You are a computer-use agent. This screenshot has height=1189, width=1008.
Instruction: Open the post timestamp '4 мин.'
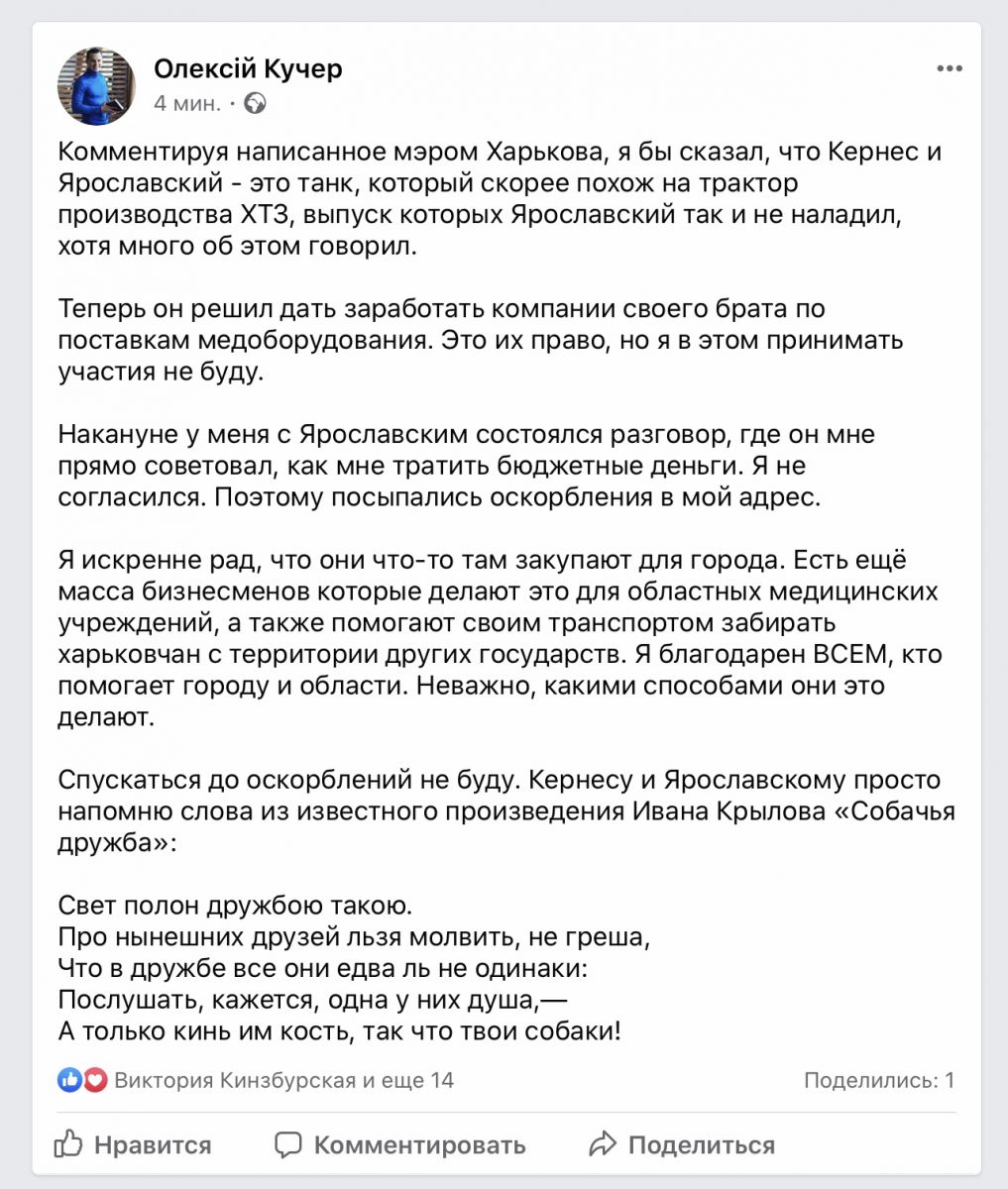(186, 103)
